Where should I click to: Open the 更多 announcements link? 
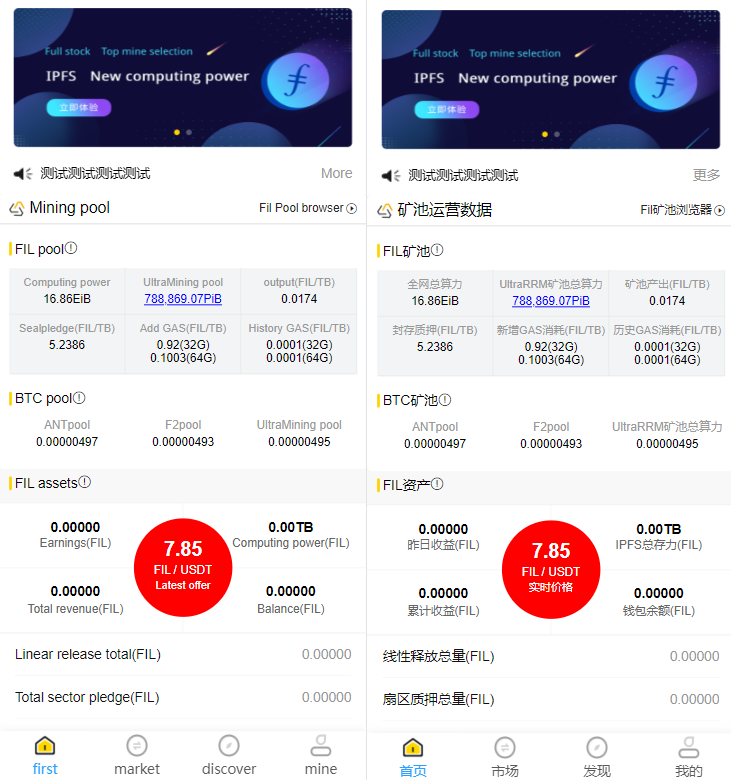[707, 175]
